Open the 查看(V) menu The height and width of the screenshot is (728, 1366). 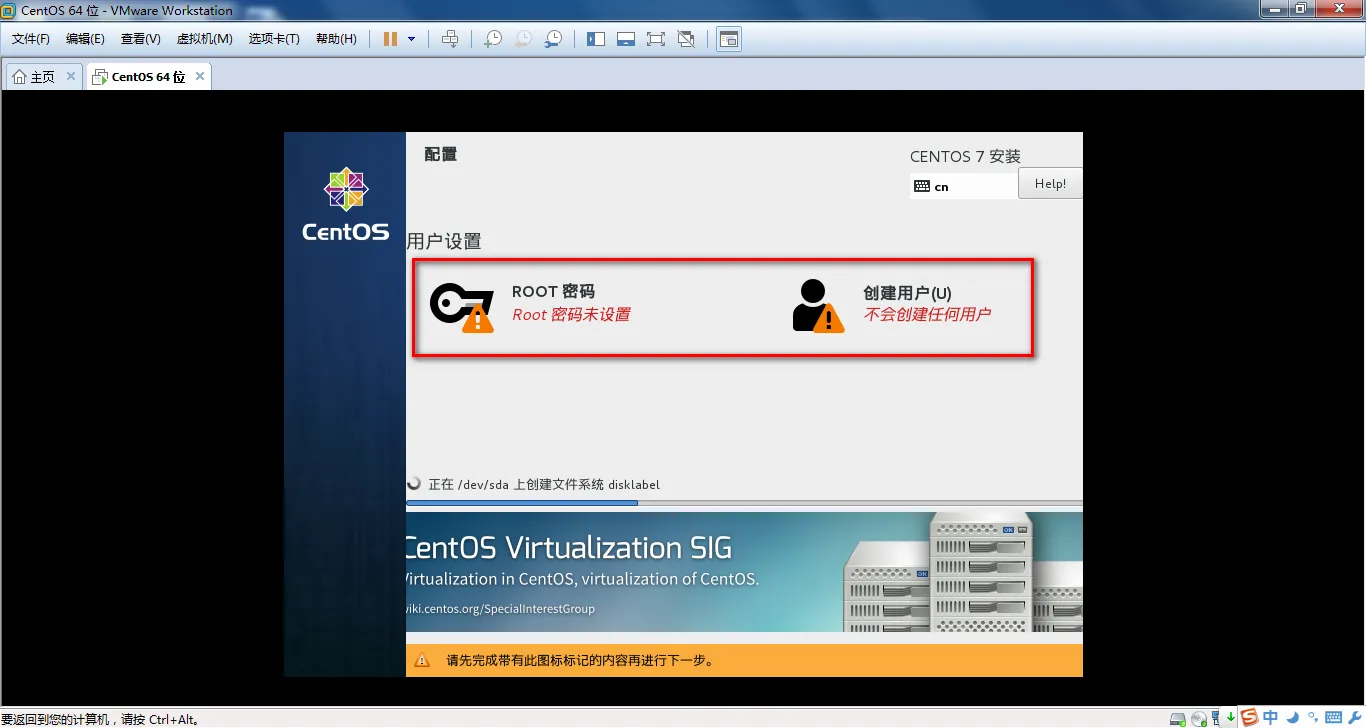[x=140, y=39]
